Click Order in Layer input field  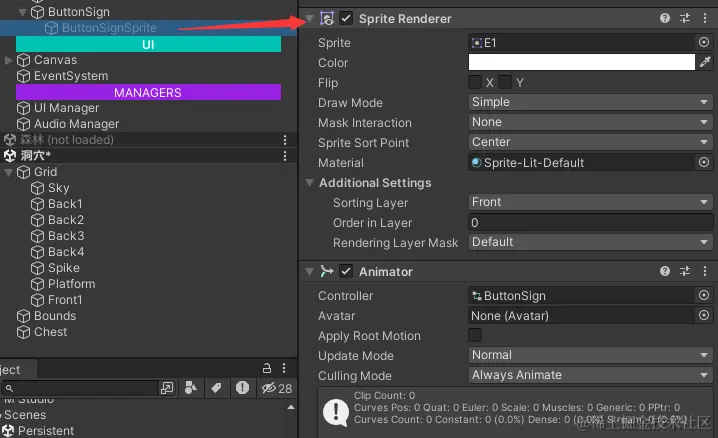(x=590, y=222)
